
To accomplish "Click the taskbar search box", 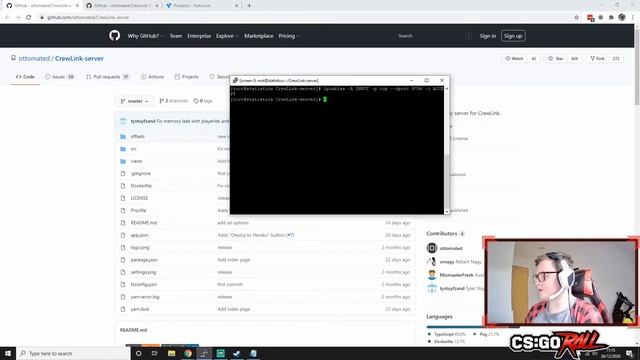I will tap(73, 353).
